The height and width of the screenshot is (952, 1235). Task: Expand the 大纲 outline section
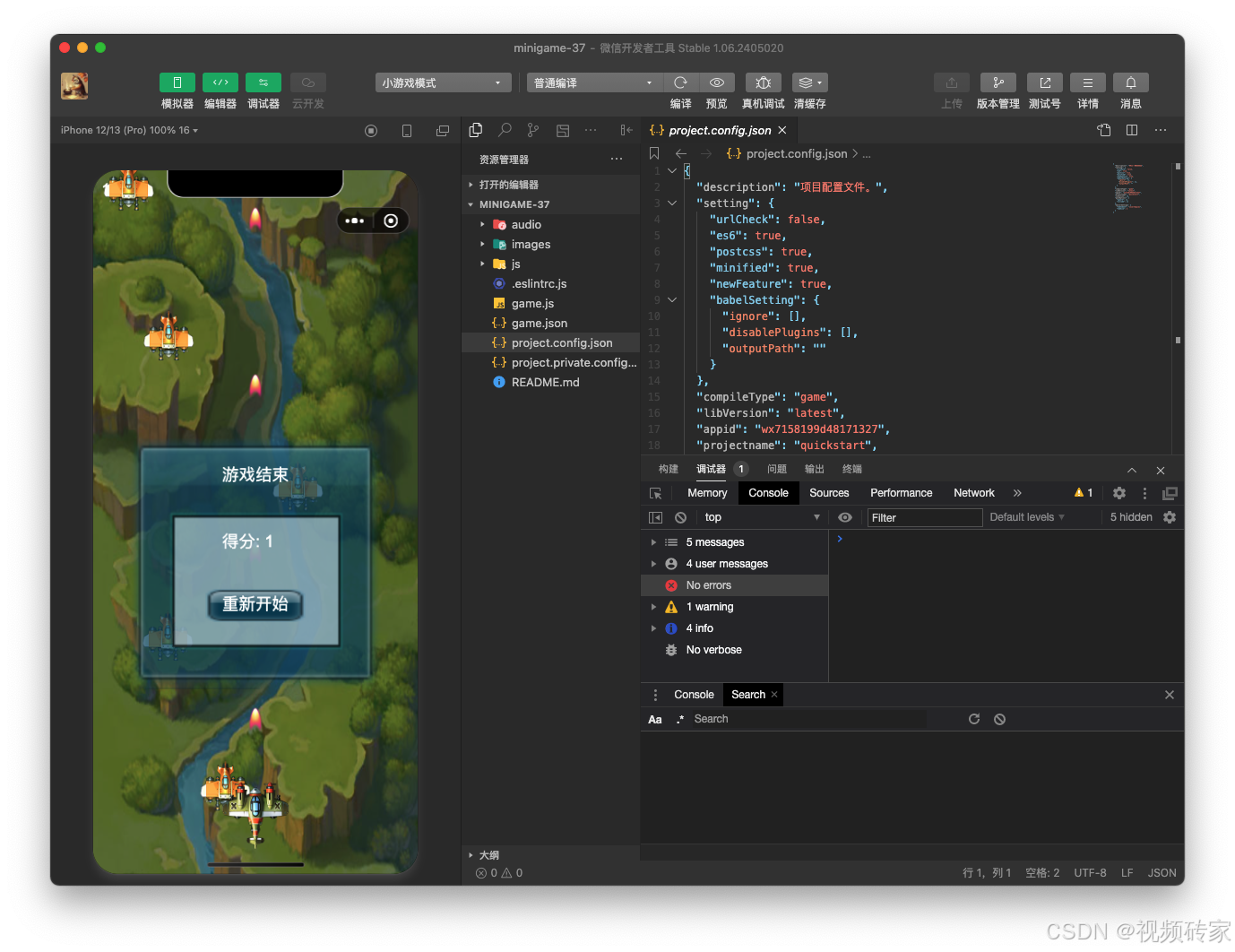coord(550,855)
